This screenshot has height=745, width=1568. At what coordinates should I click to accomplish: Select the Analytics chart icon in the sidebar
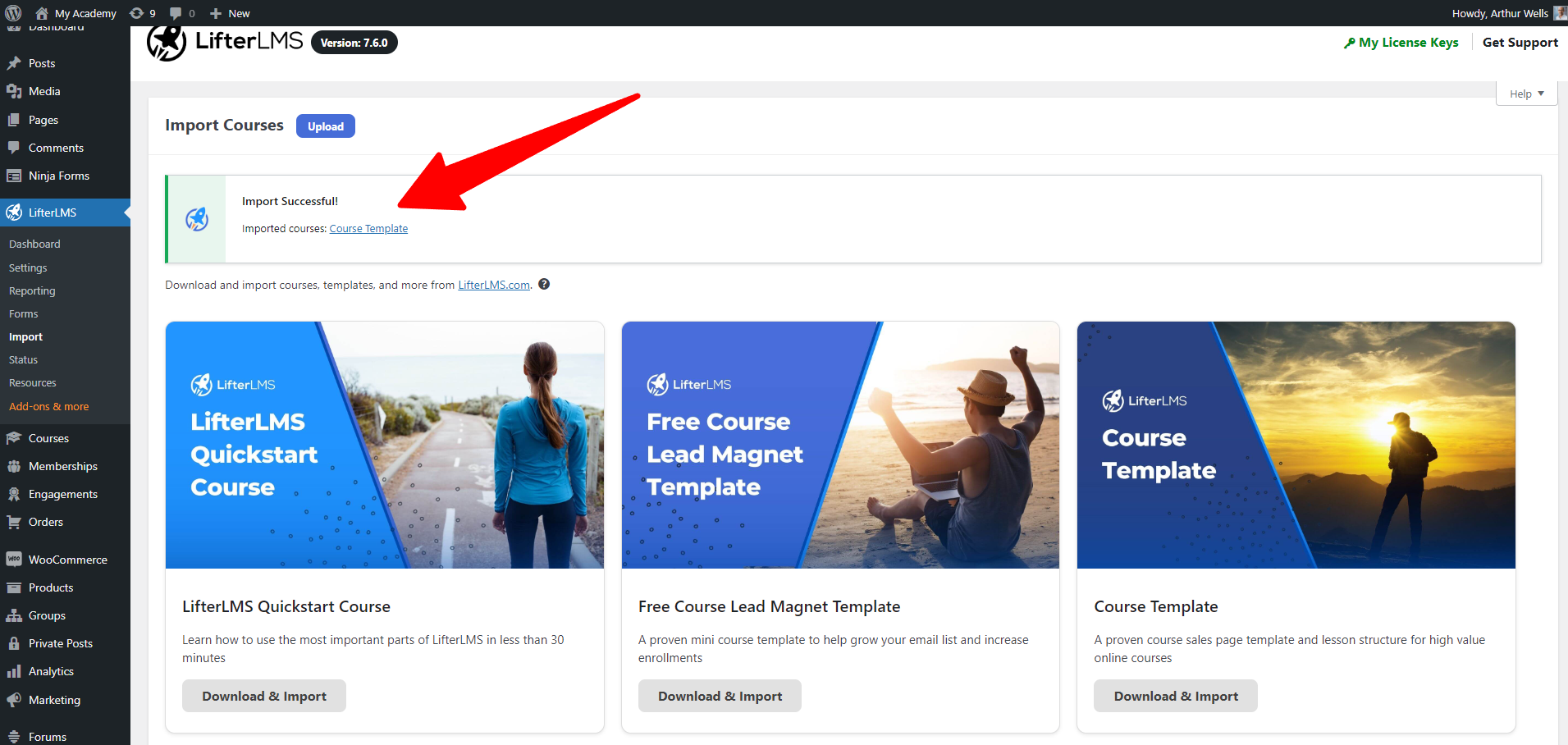coord(15,671)
